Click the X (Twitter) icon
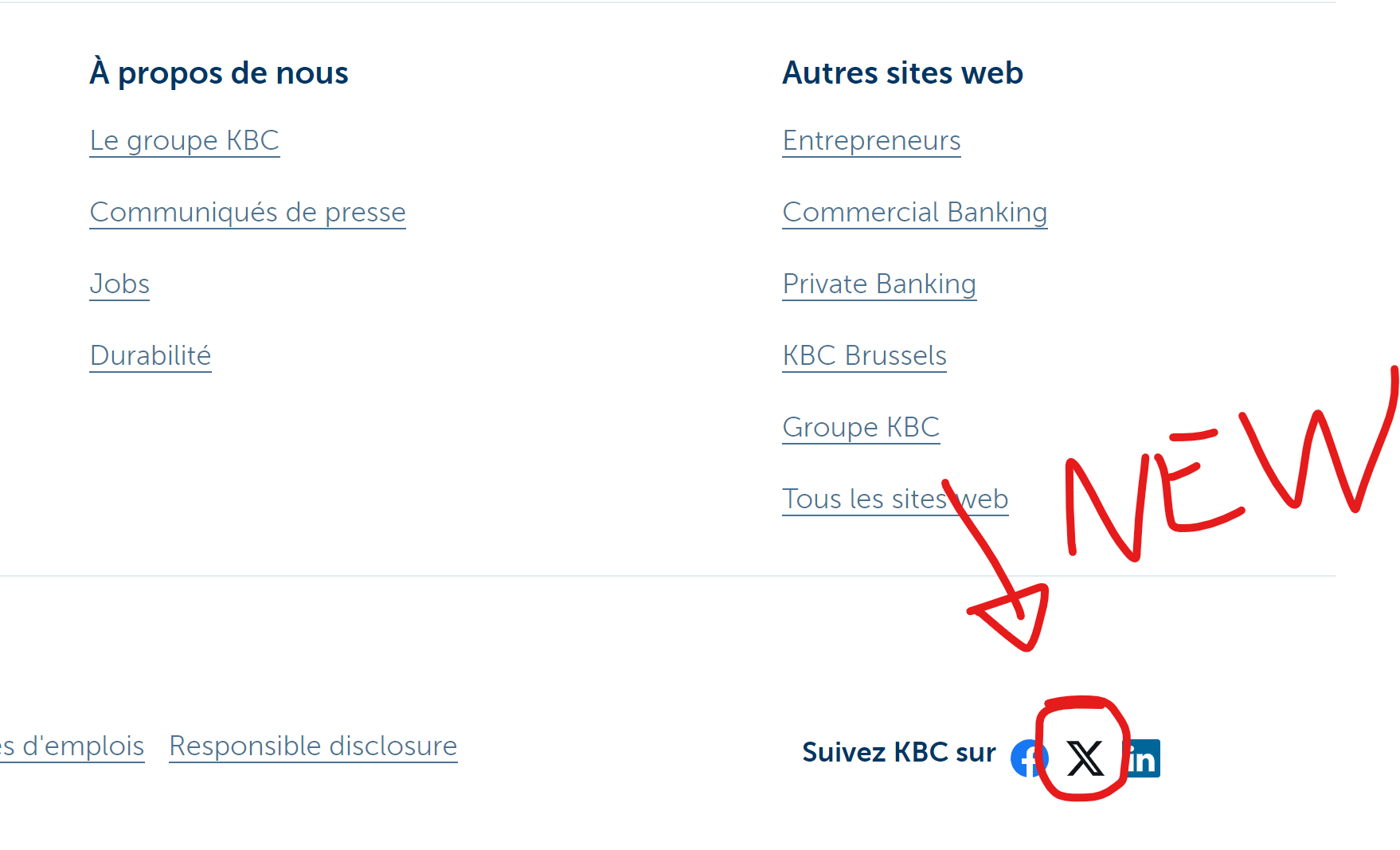 [1085, 758]
